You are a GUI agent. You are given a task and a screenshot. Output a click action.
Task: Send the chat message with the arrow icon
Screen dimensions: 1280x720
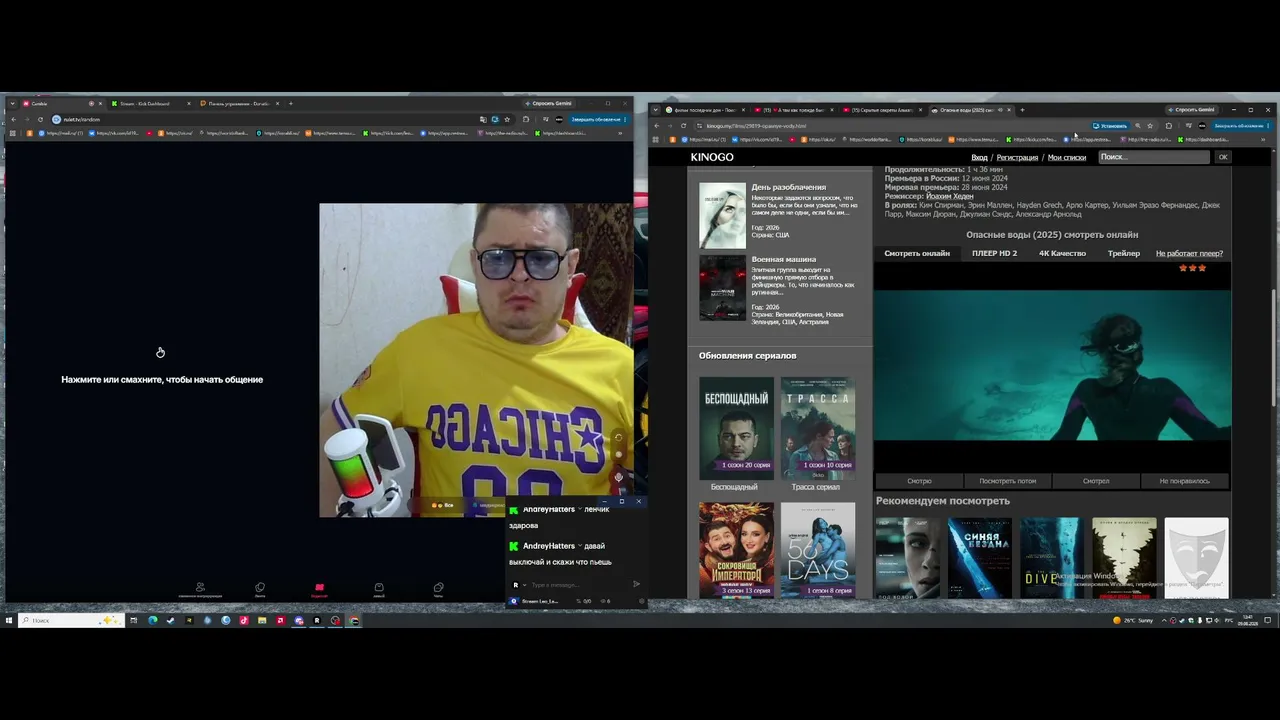(636, 584)
